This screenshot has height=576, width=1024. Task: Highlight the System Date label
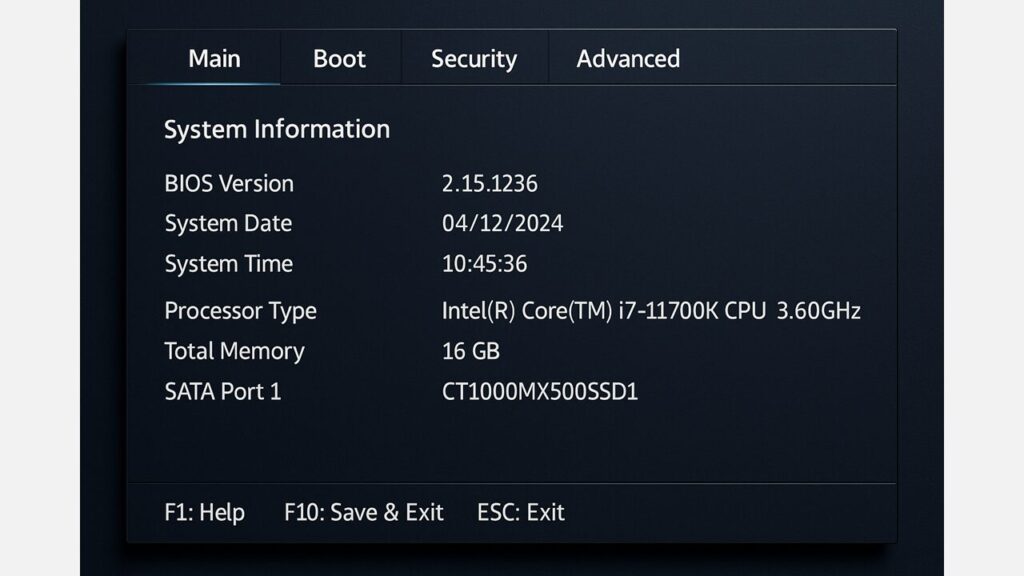pos(228,223)
